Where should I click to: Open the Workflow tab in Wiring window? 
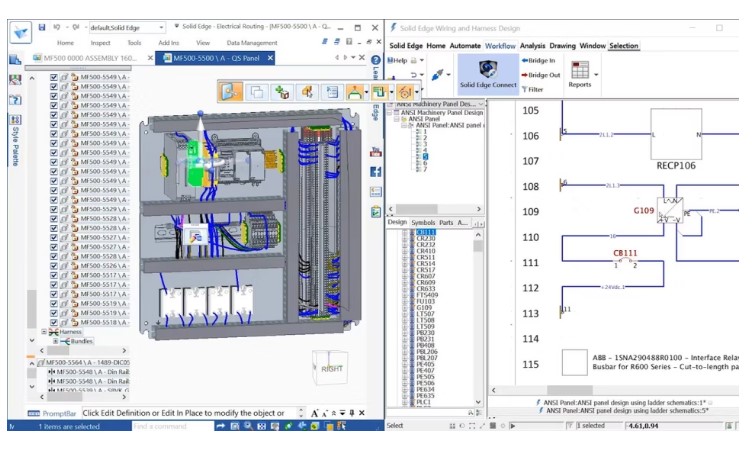(x=500, y=46)
